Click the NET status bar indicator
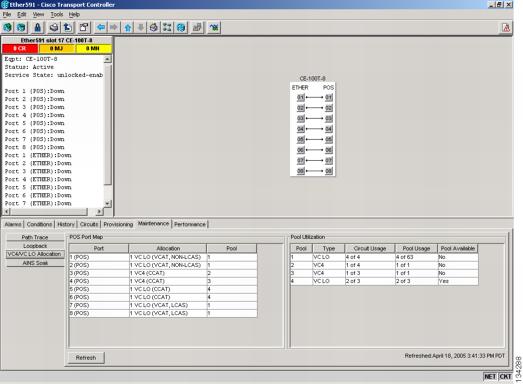This screenshot has height=384, width=523. [490, 376]
